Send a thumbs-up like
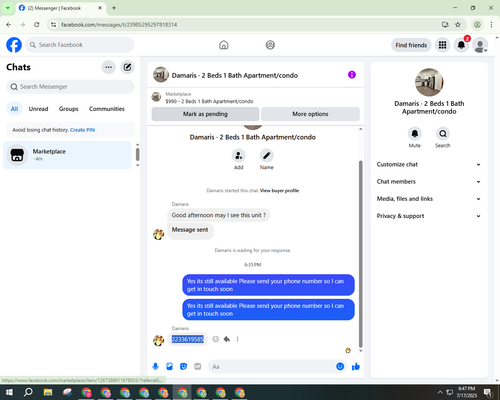500x400 pixels. 356,367
